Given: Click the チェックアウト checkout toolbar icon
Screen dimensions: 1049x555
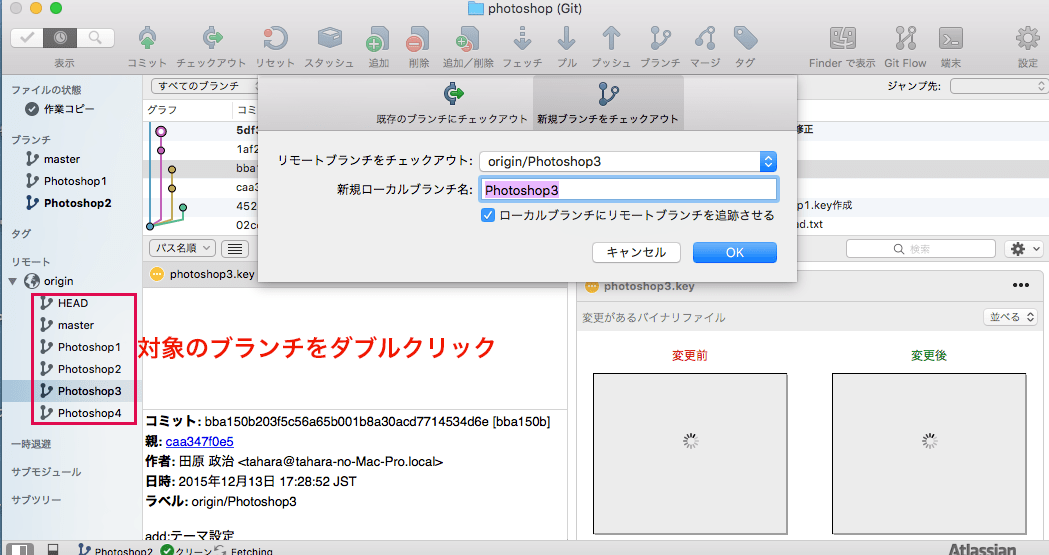Looking at the screenshot, I should (211, 39).
